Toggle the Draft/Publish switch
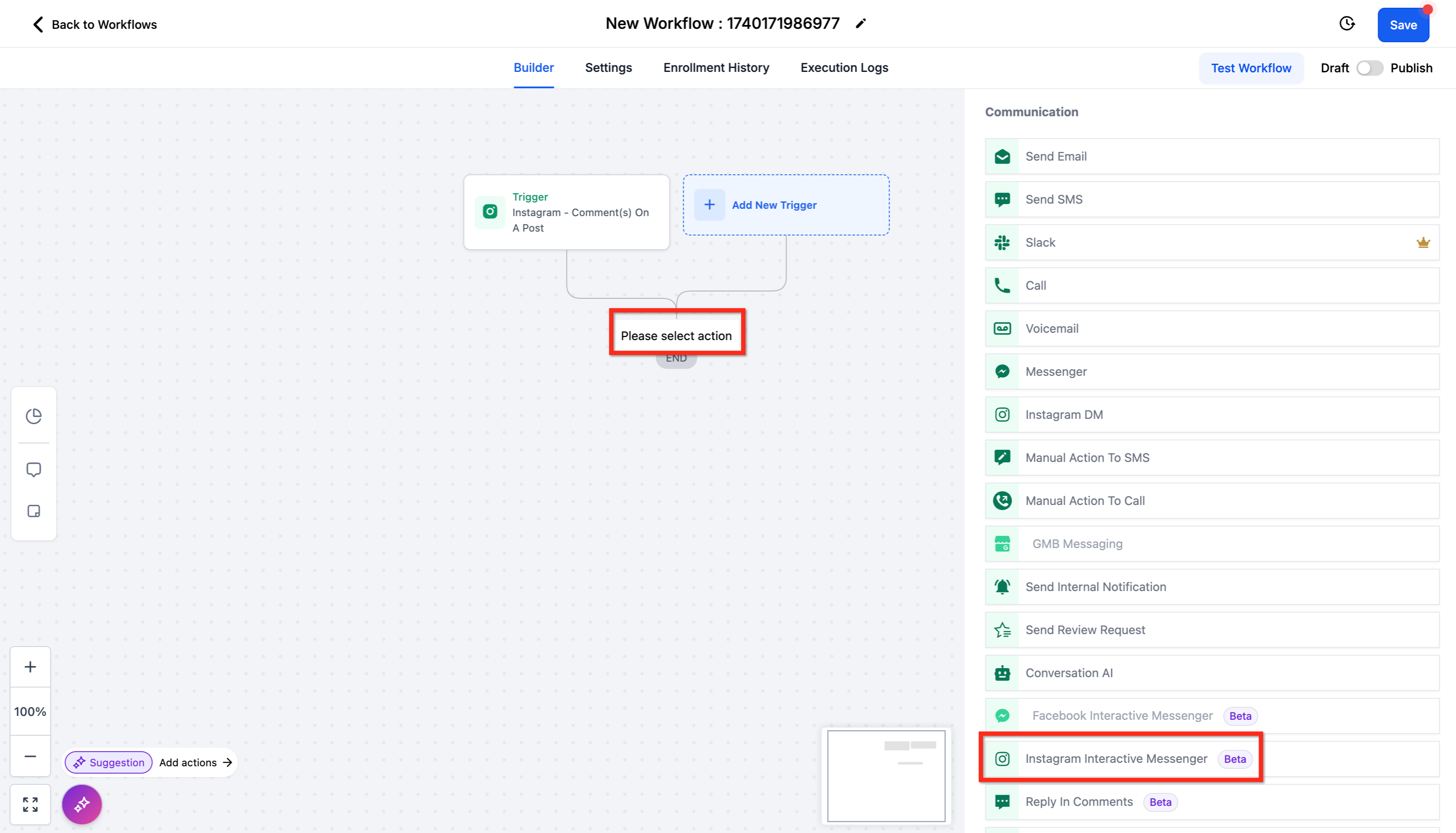The width and height of the screenshot is (1456, 833). point(1369,68)
